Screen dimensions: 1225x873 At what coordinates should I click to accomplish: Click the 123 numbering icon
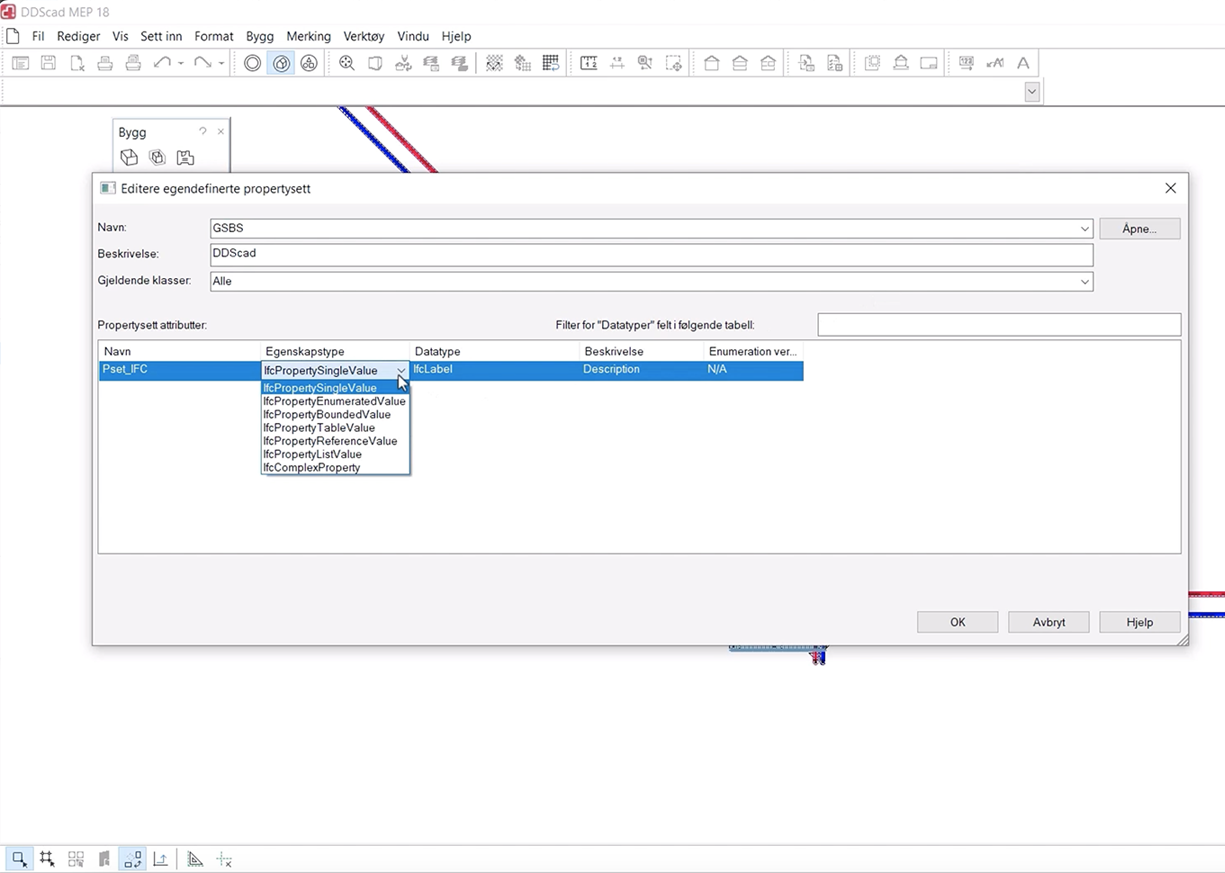[967, 63]
